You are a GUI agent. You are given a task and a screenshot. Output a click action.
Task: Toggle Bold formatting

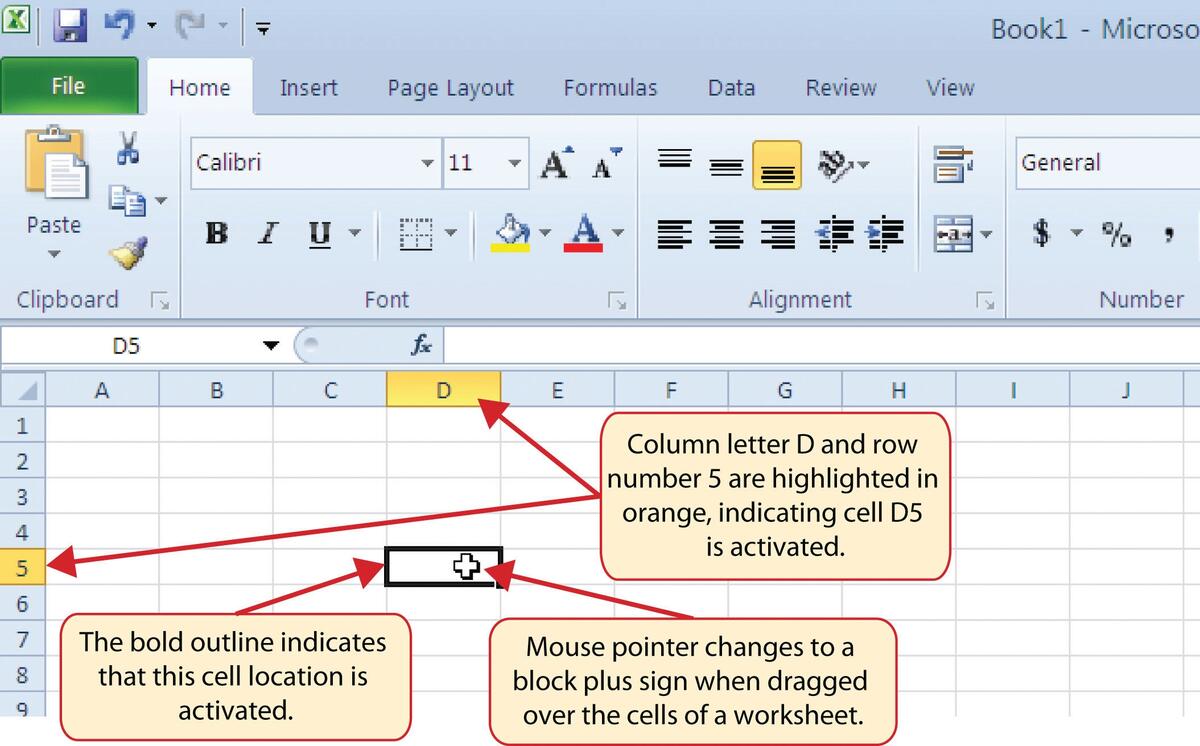pos(216,234)
